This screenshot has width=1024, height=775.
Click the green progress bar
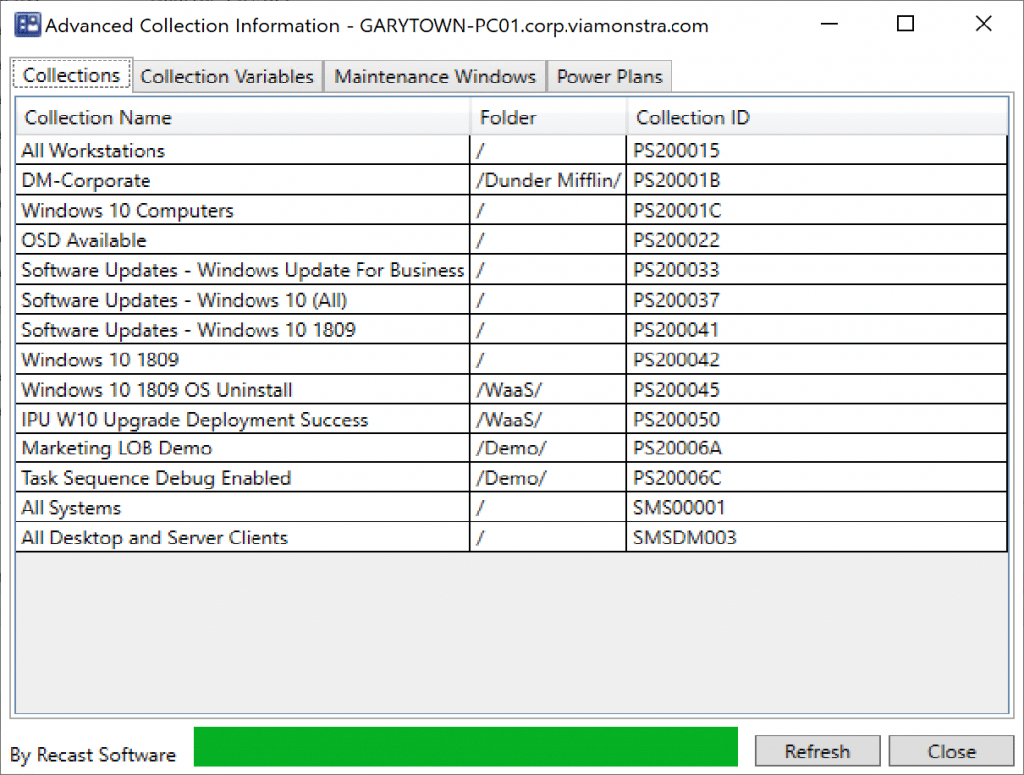point(465,746)
